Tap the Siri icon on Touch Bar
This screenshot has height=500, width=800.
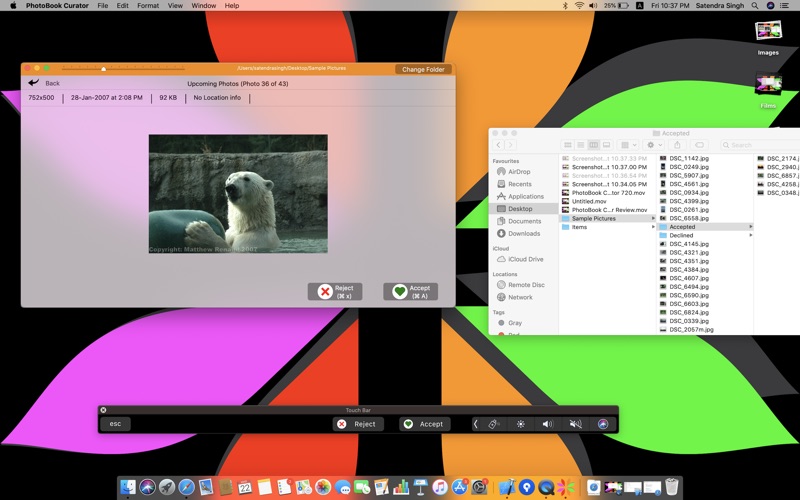pyautogui.click(x=603, y=424)
